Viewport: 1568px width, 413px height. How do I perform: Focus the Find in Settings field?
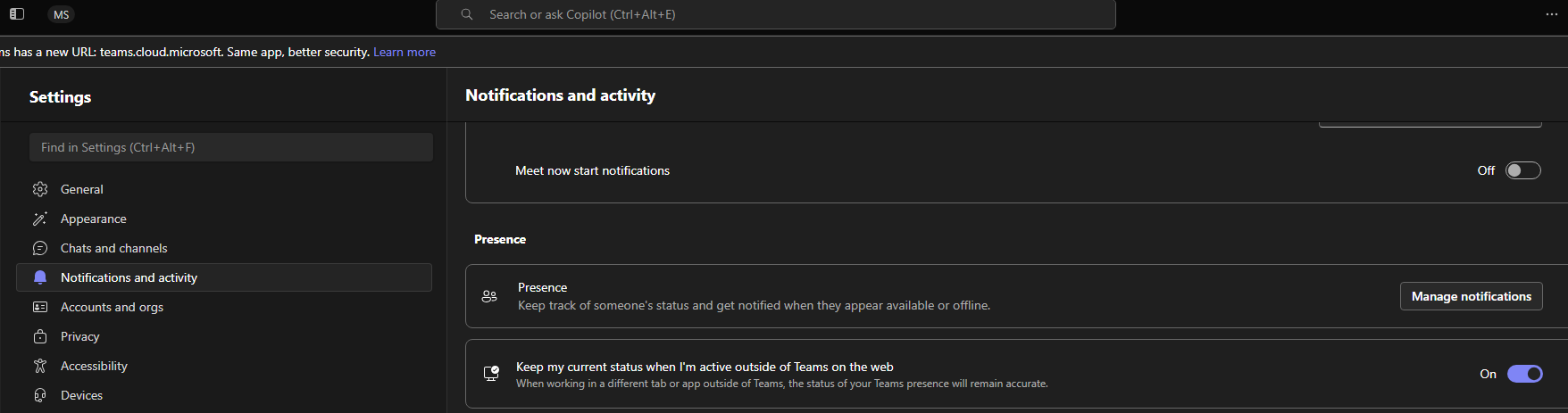pyautogui.click(x=231, y=147)
